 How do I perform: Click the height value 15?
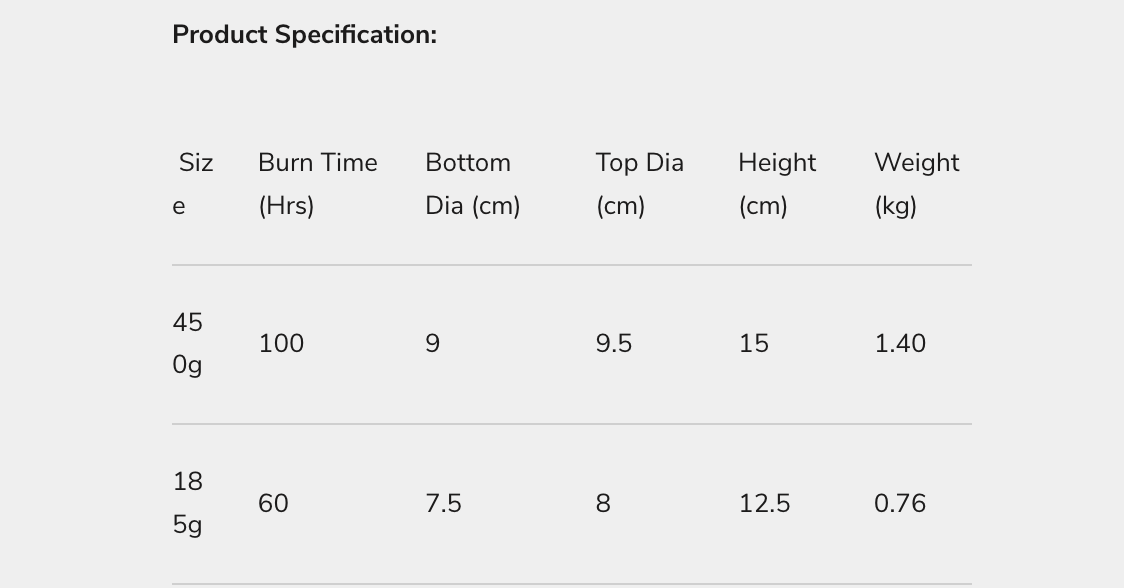[754, 344]
